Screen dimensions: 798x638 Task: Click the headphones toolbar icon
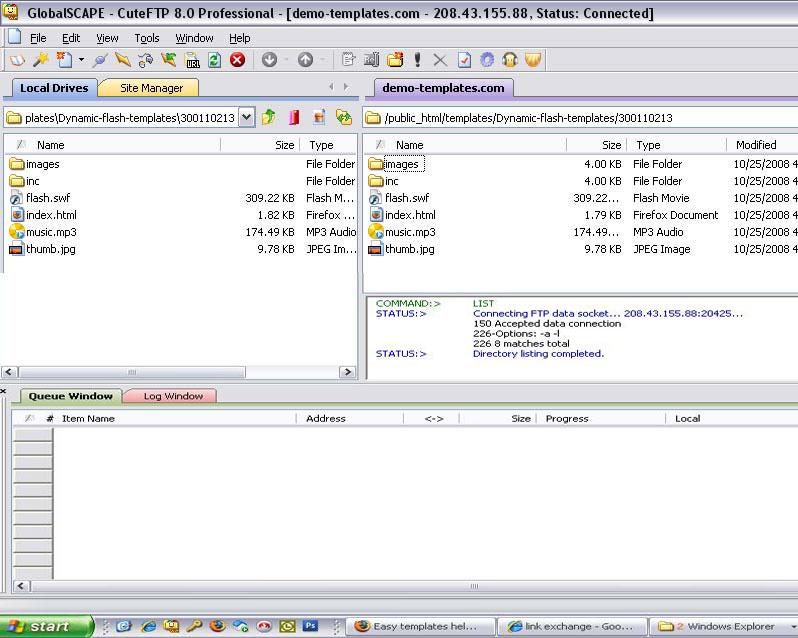[x=510, y=60]
